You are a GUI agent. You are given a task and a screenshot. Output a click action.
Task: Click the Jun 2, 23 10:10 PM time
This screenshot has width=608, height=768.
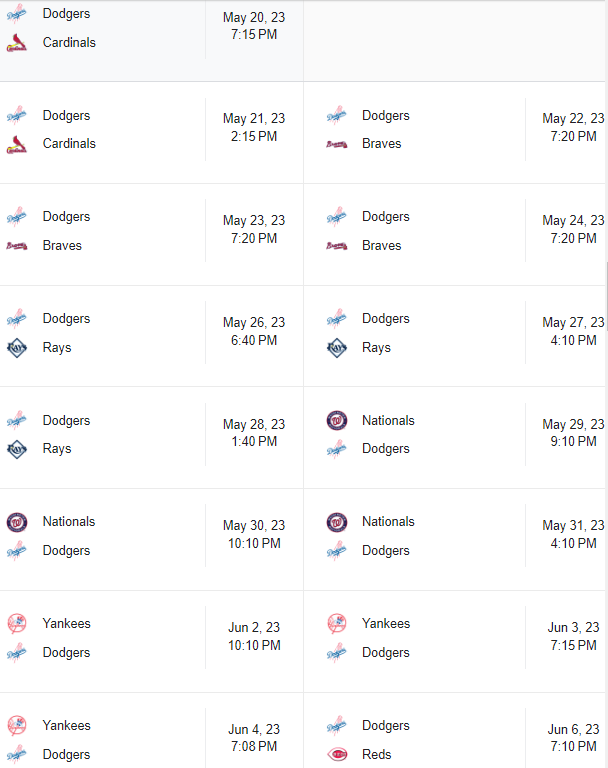coord(254,637)
